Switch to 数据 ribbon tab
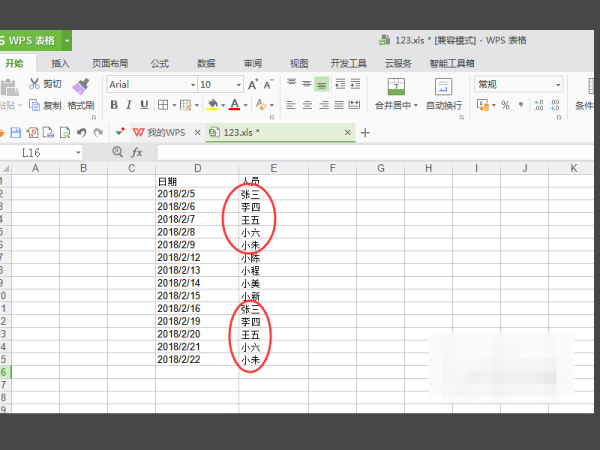600x450 pixels. click(206, 63)
